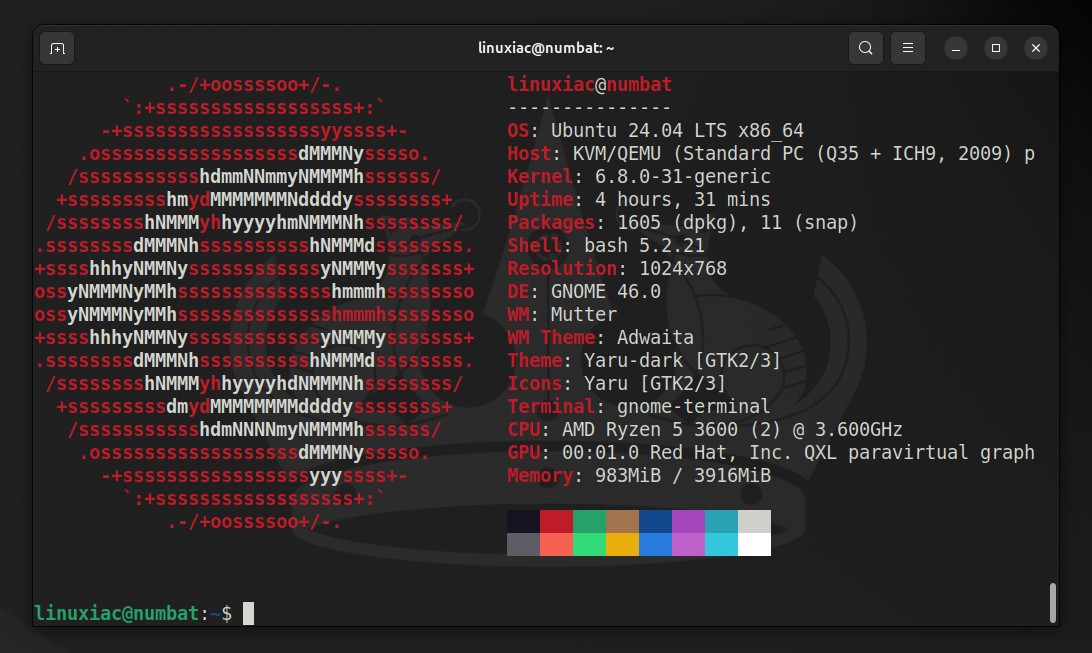This screenshot has height=653, width=1092.
Task: Click the bright blue color block
Action: (655, 544)
